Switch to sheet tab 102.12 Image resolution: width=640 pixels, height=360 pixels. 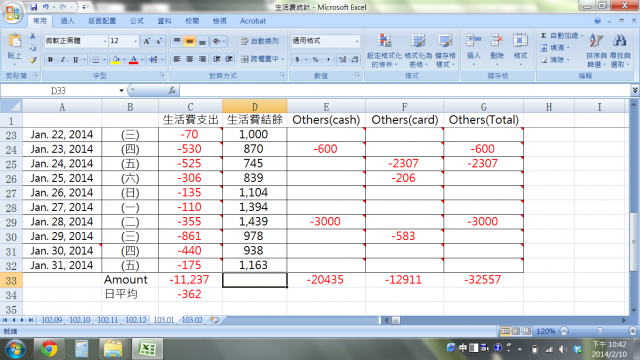[x=136, y=320]
